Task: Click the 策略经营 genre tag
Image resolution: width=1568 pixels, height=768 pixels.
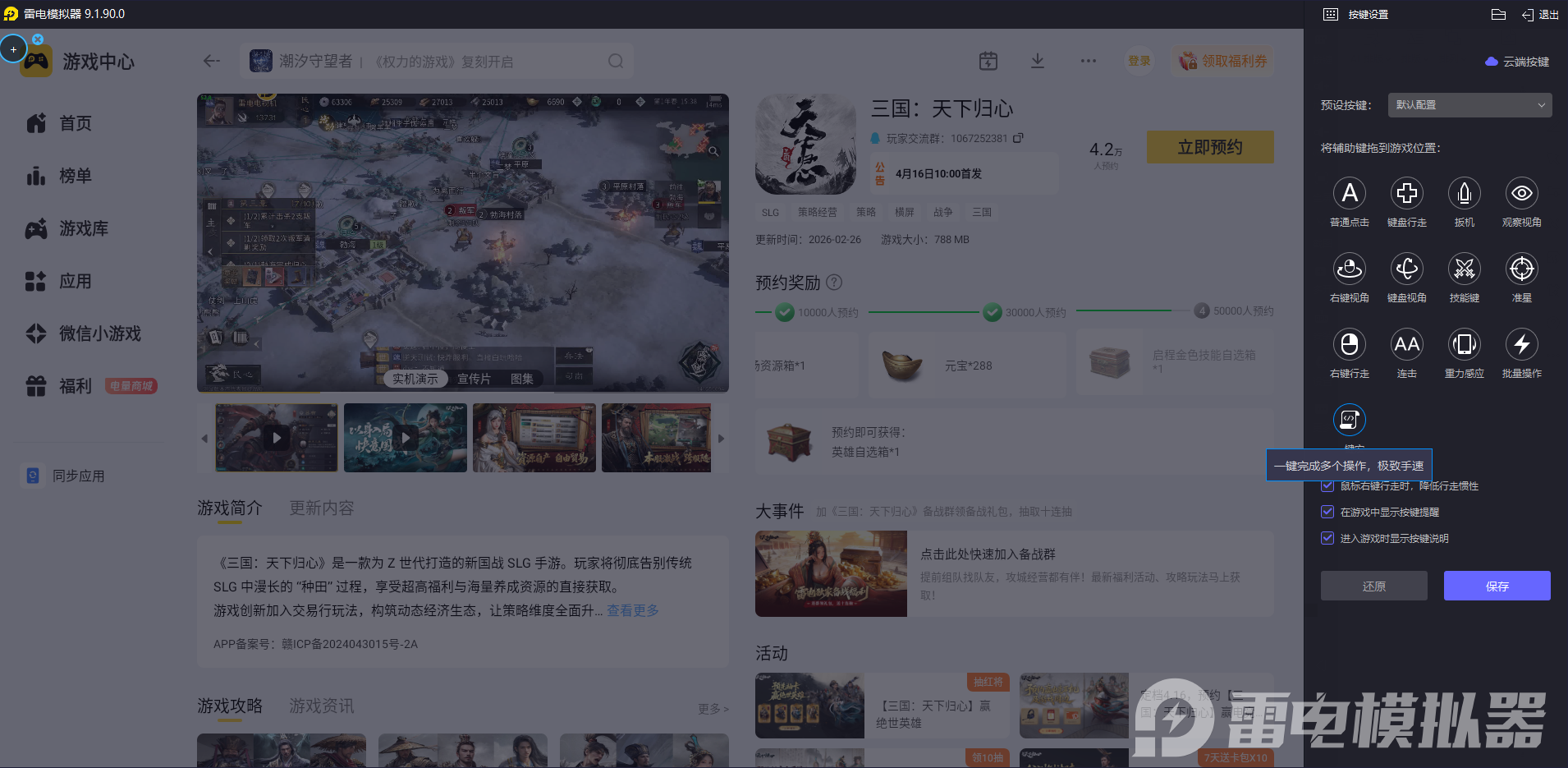Action: tap(818, 212)
